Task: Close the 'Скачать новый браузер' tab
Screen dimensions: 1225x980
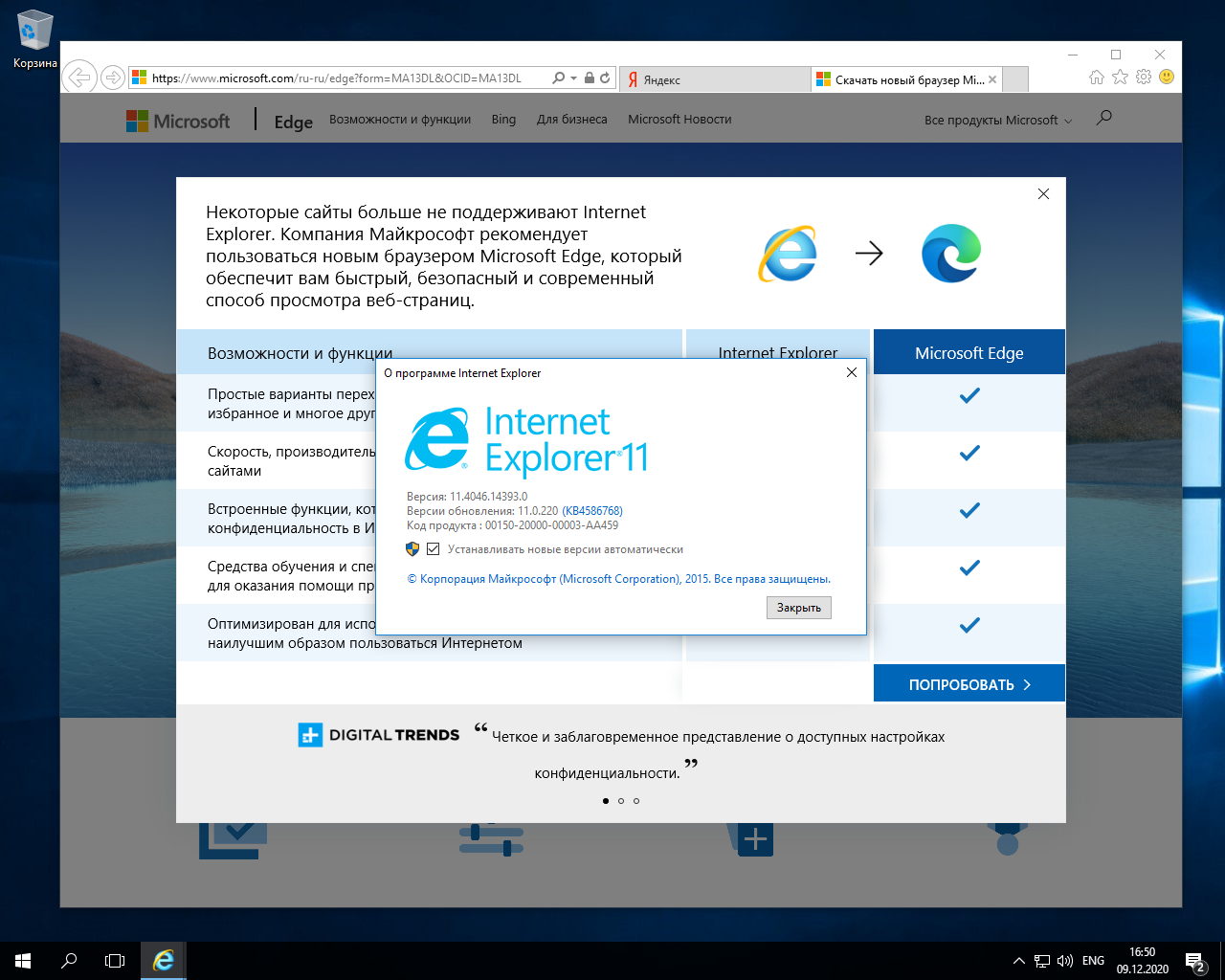Action: 992,79
